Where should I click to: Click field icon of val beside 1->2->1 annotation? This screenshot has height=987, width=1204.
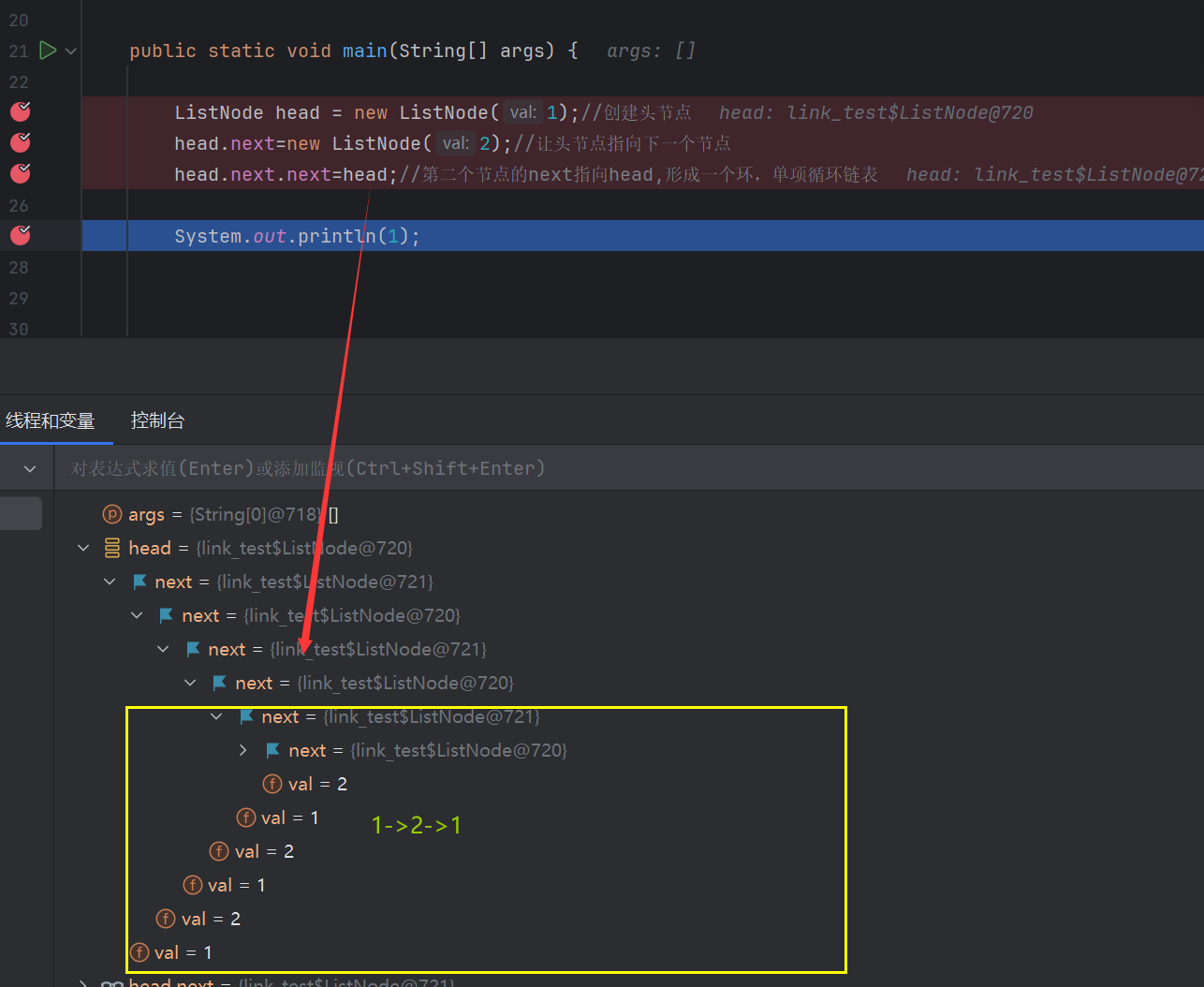246,818
